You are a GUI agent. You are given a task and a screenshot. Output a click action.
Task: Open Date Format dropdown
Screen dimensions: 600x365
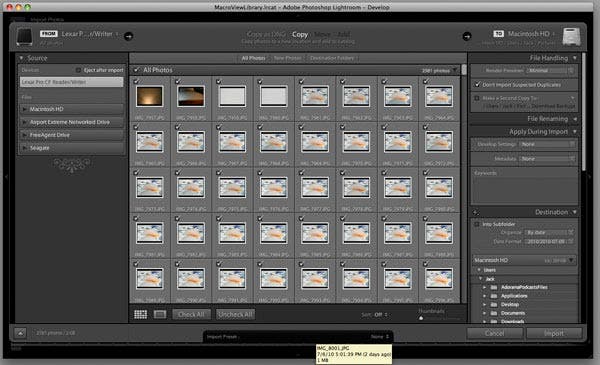coord(550,242)
